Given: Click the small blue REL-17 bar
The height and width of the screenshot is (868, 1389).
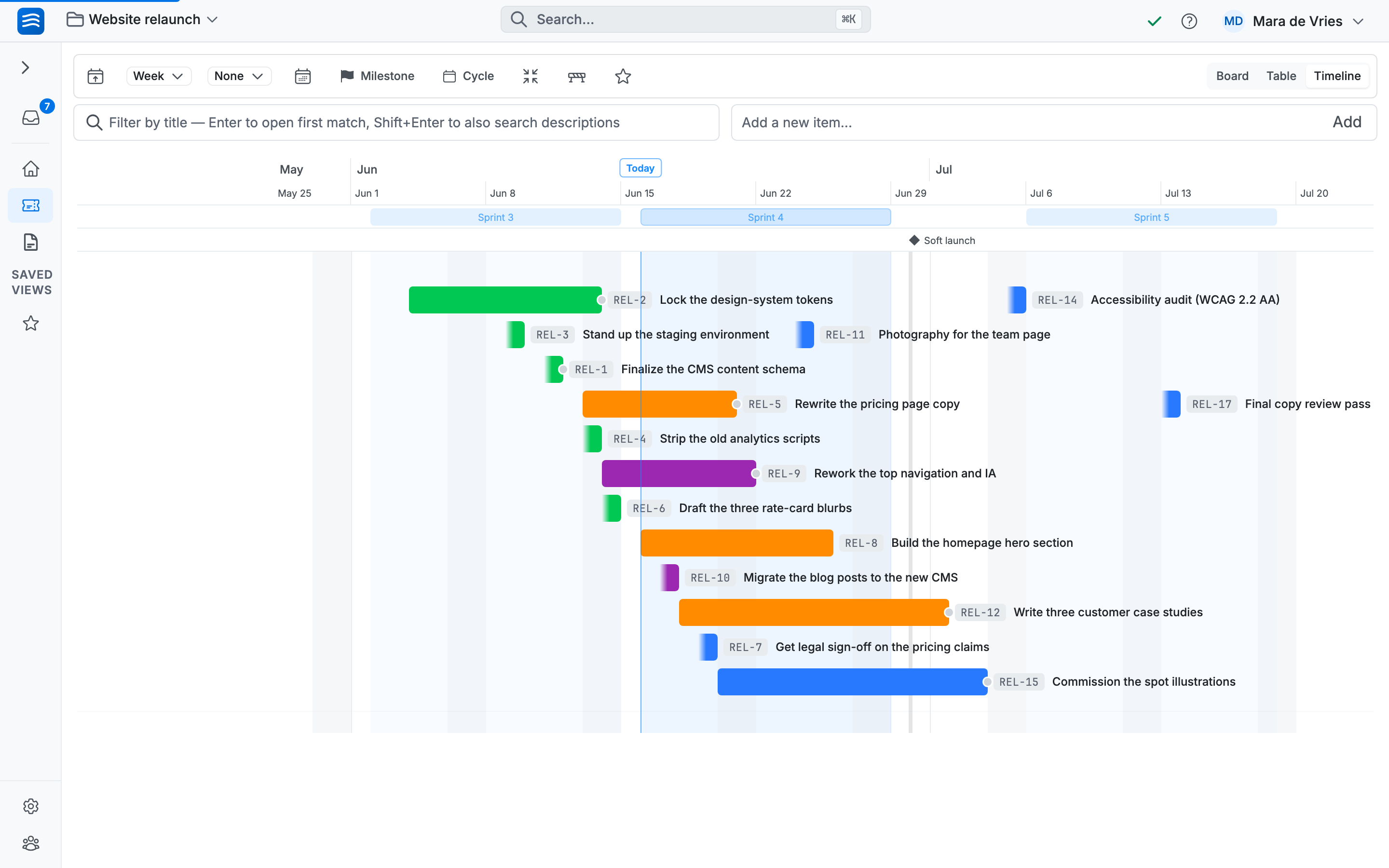Looking at the screenshot, I should (1171, 404).
